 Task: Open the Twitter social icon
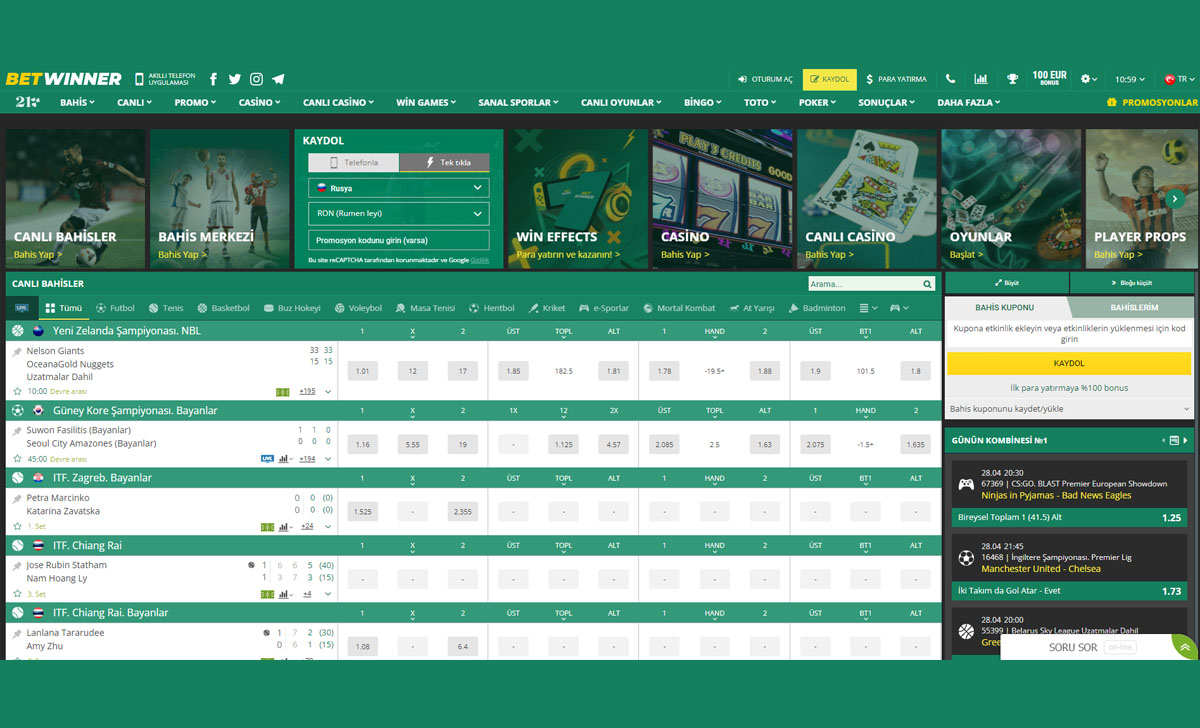(235, 79)
